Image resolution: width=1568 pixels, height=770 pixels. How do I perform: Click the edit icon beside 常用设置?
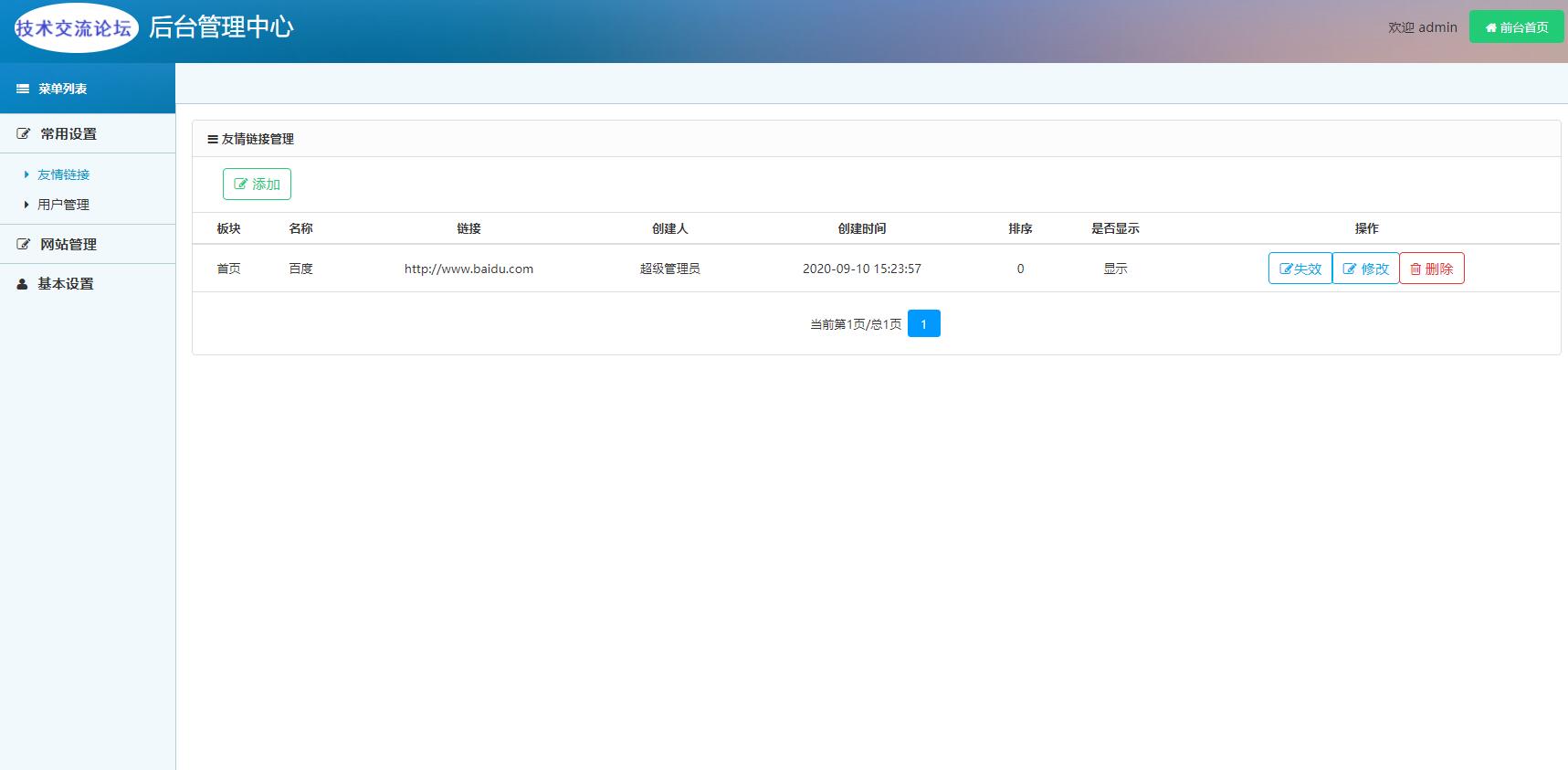click(24, 133)
